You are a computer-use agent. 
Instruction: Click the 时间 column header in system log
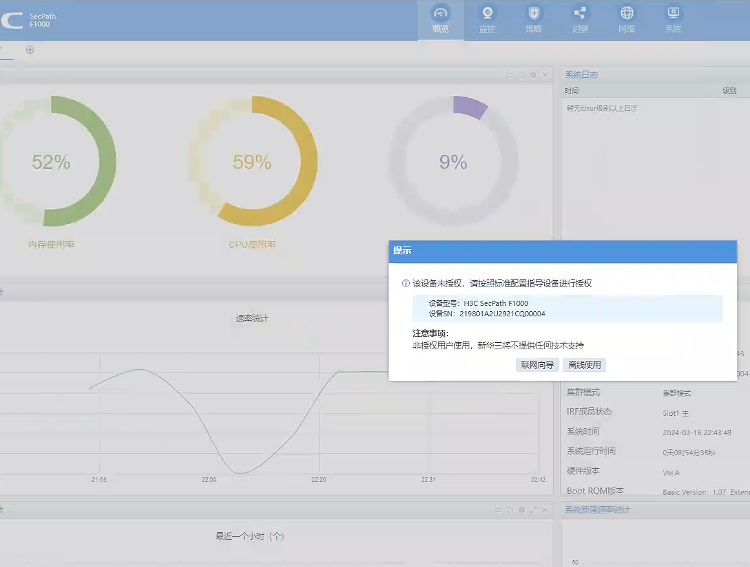572,90
